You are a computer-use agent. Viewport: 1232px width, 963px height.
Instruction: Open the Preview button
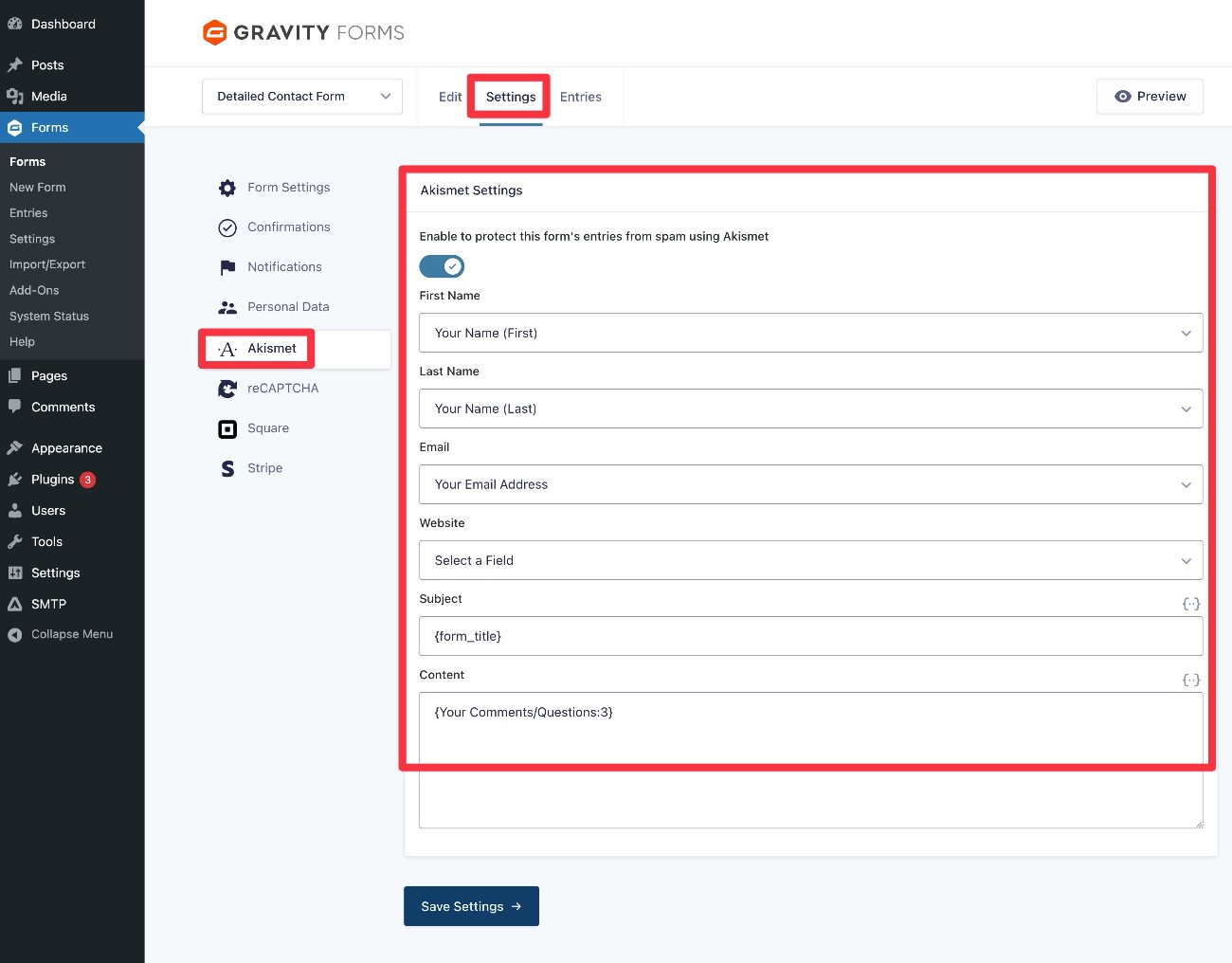pyautogui.click(x=1150, y=96)
